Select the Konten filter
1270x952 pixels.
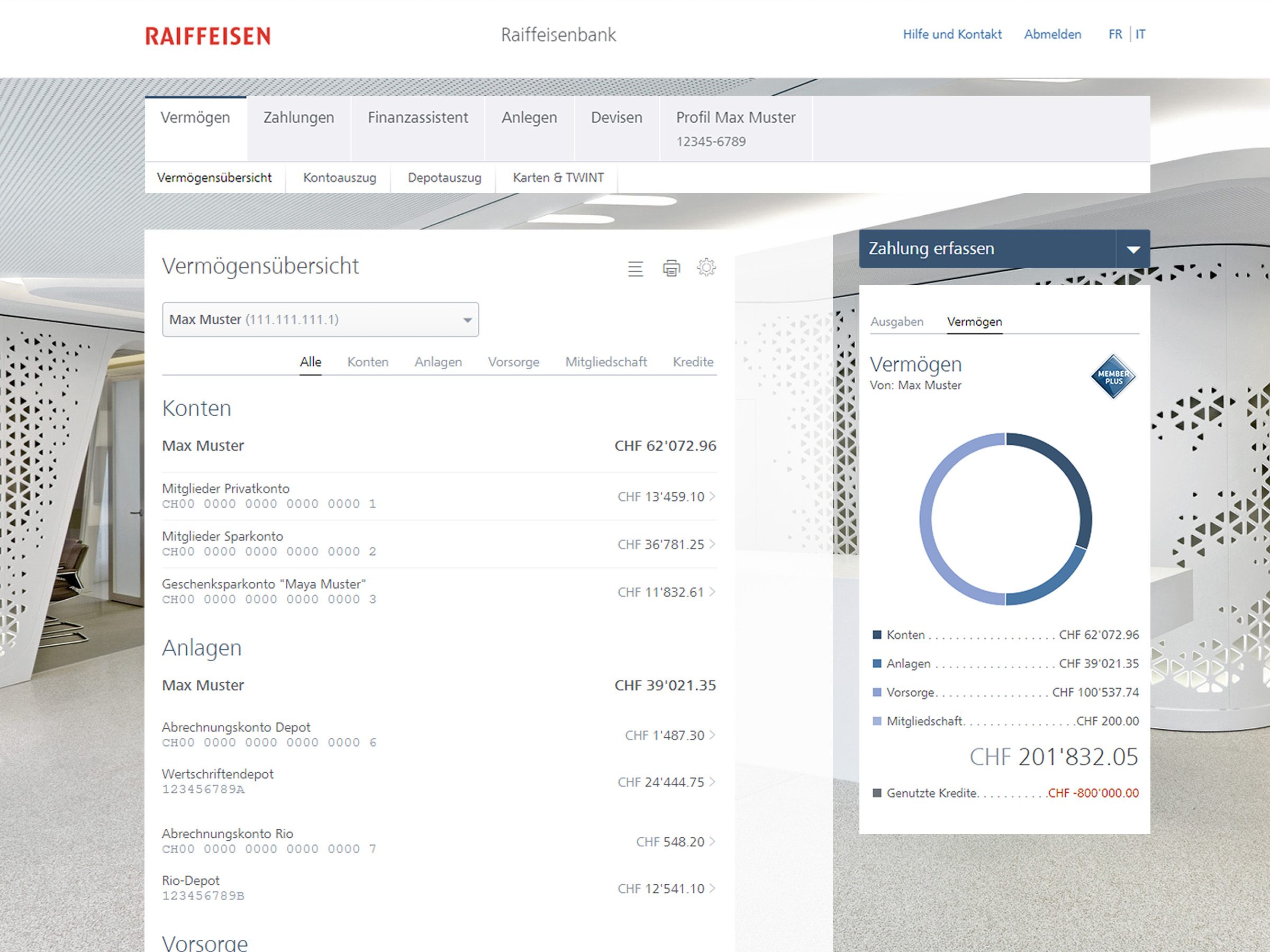click(x=367, y=362)
